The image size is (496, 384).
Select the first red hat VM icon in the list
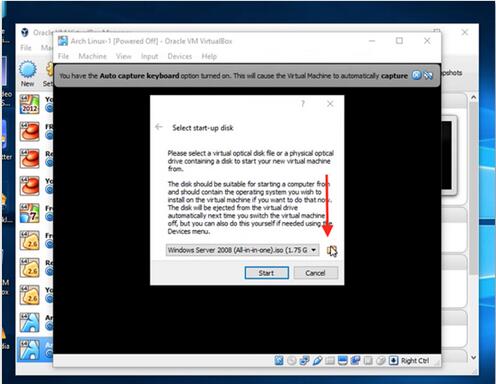click(x=29, y=131)
